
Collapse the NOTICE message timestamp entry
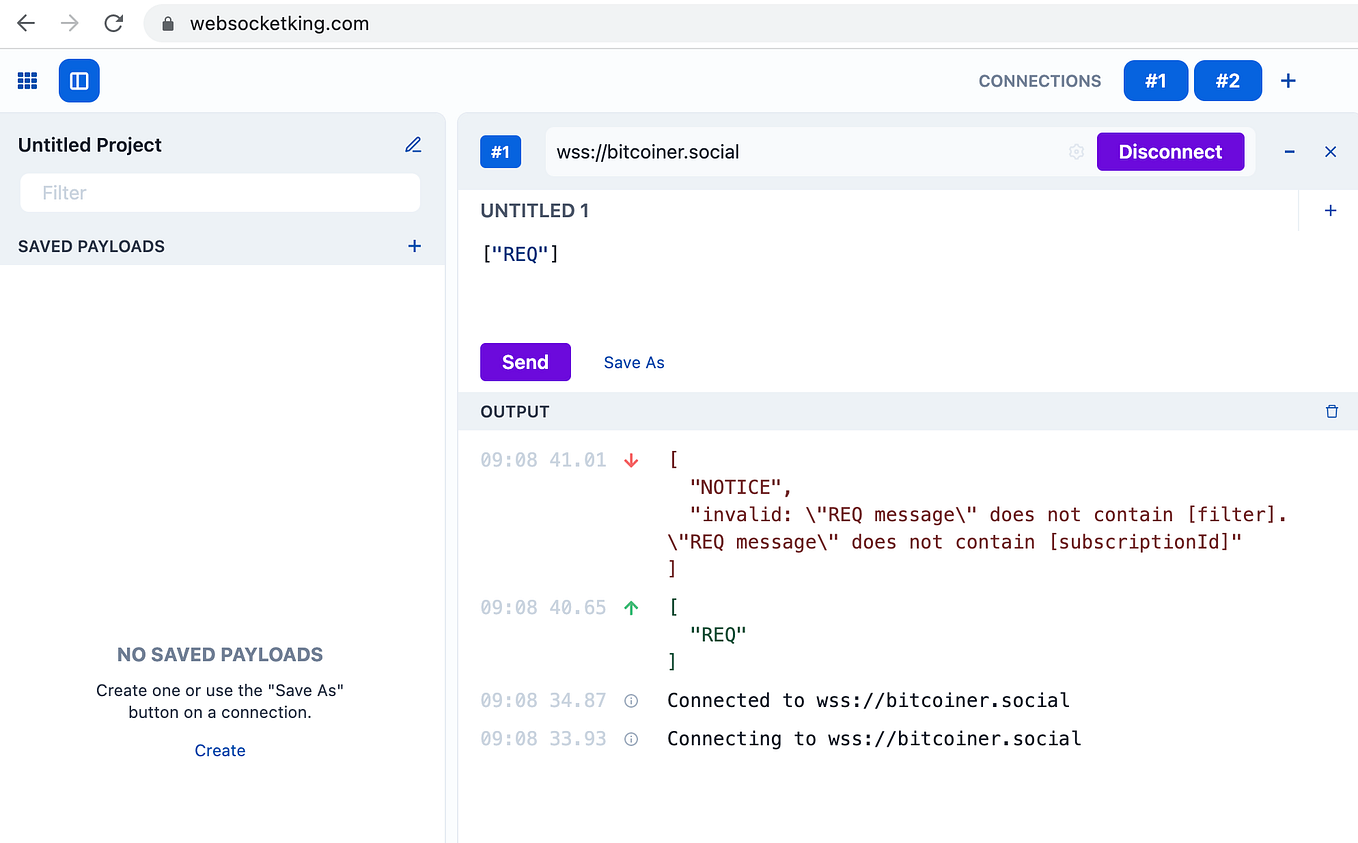tap(630, 460)
